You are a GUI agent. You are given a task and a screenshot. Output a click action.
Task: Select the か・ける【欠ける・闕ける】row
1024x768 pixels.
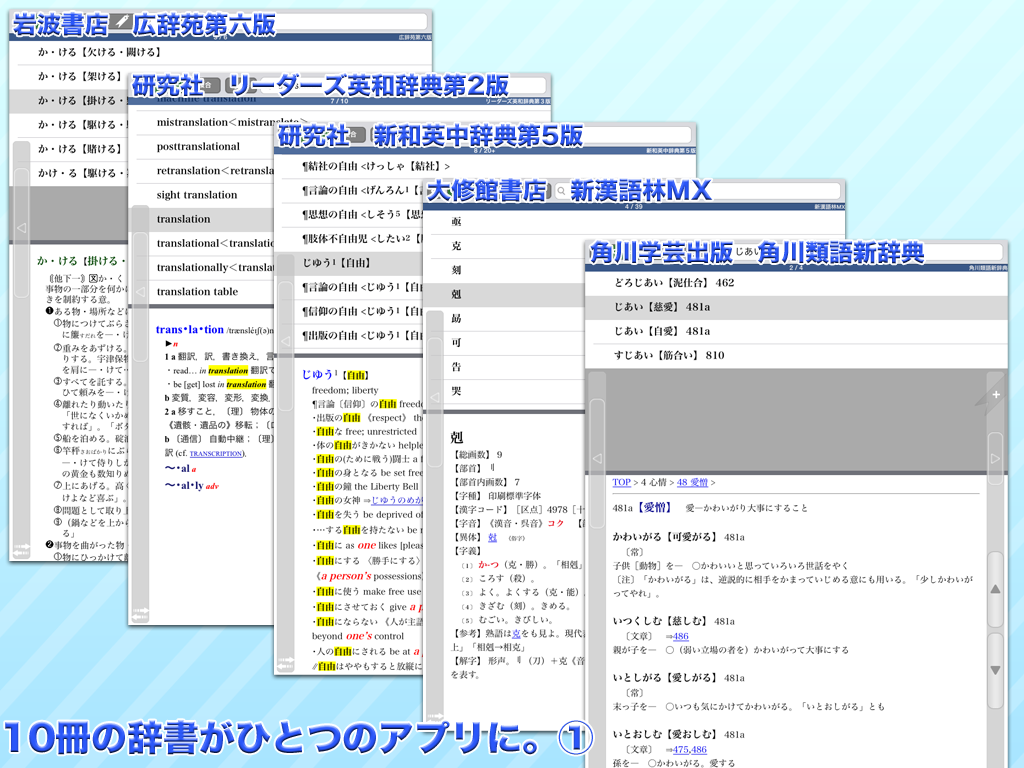click(x=220, y=52)
